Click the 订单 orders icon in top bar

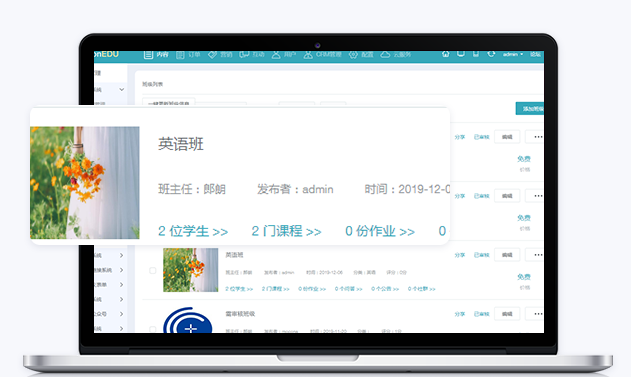[x=180, y=55]
